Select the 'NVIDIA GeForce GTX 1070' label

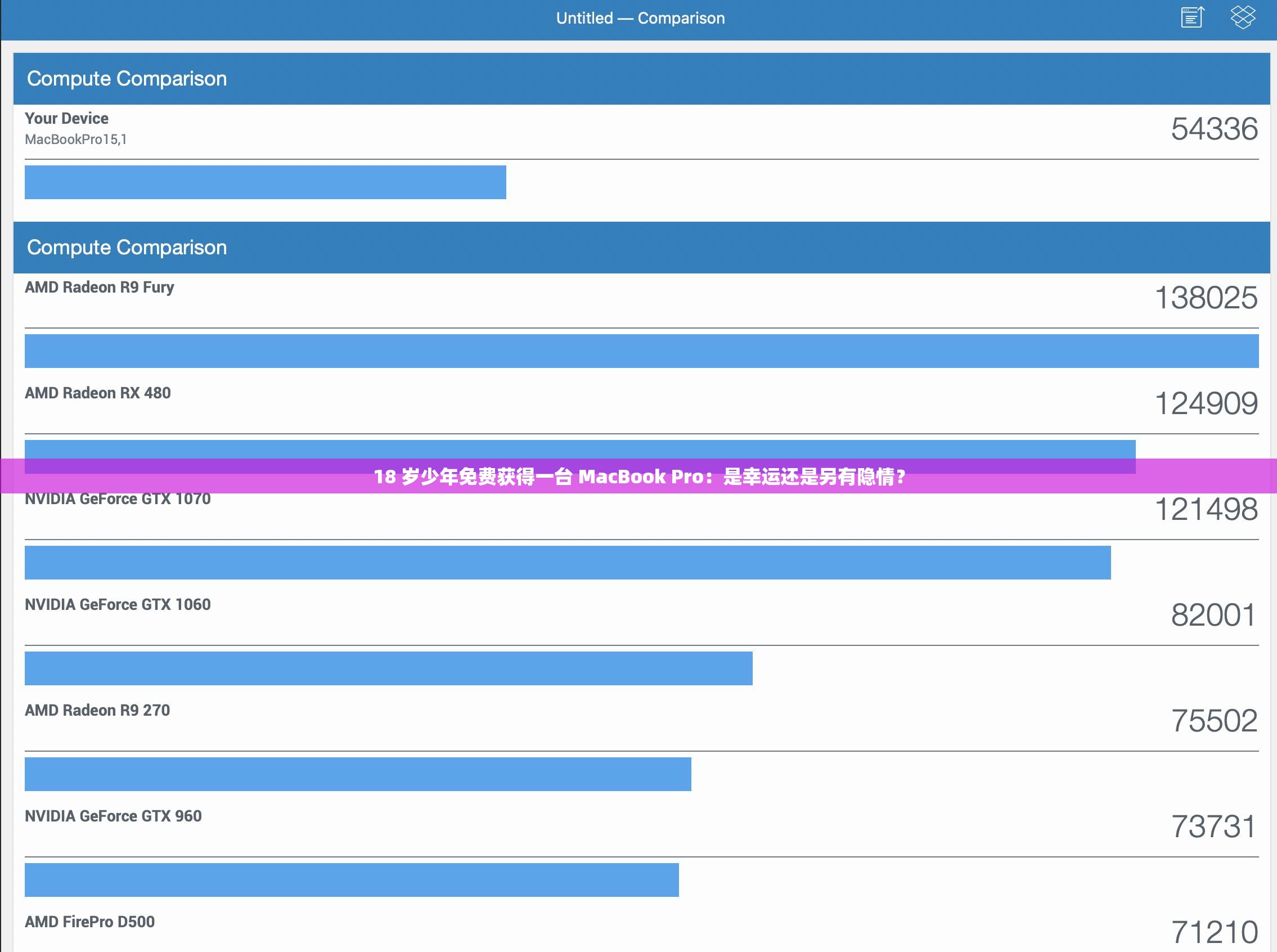[118, 499]
